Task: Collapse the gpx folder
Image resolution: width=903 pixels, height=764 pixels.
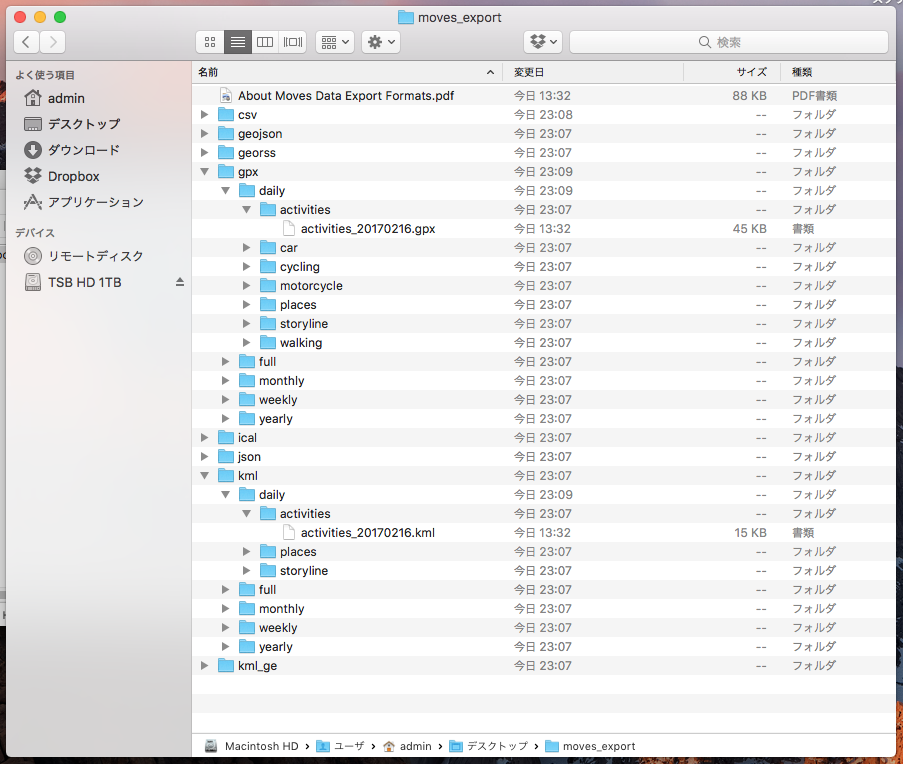Action: click(x=204, y=172)
